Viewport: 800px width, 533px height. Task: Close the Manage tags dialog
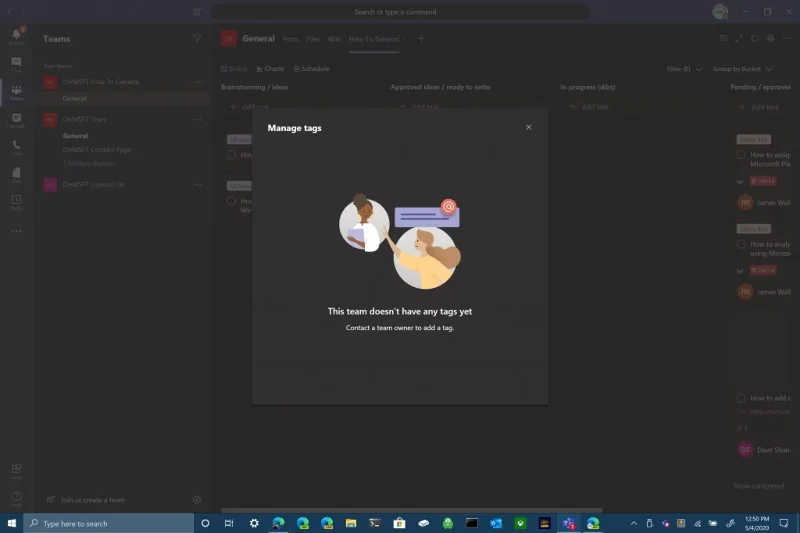529,127
